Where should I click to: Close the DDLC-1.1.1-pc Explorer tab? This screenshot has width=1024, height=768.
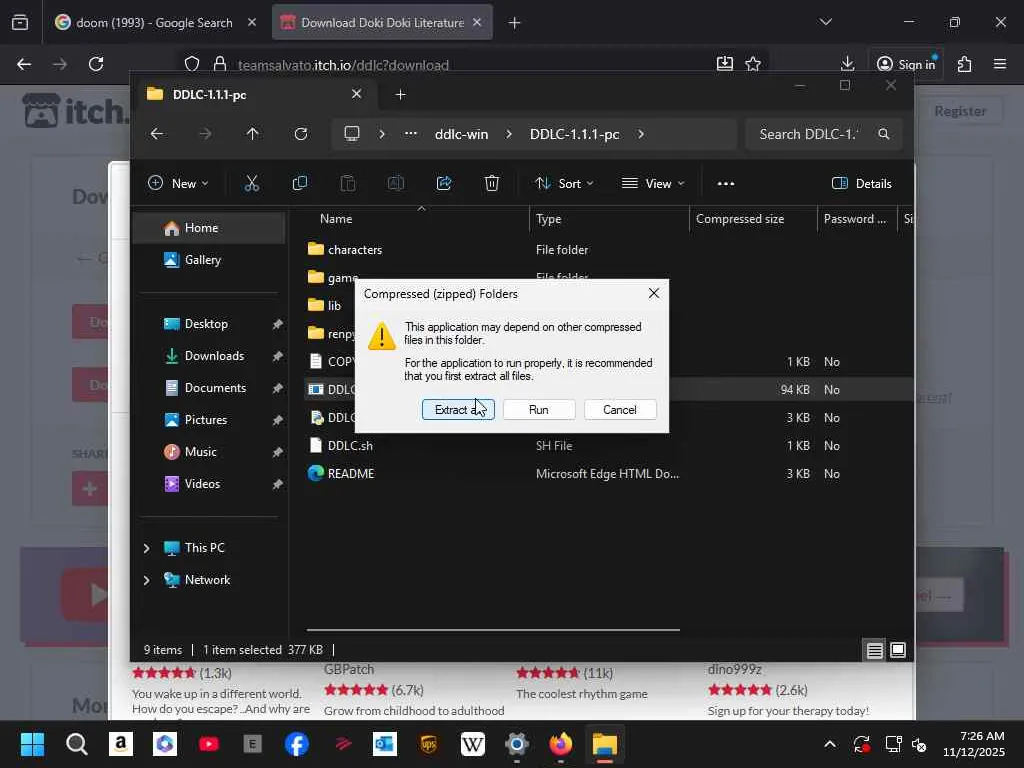357,94
